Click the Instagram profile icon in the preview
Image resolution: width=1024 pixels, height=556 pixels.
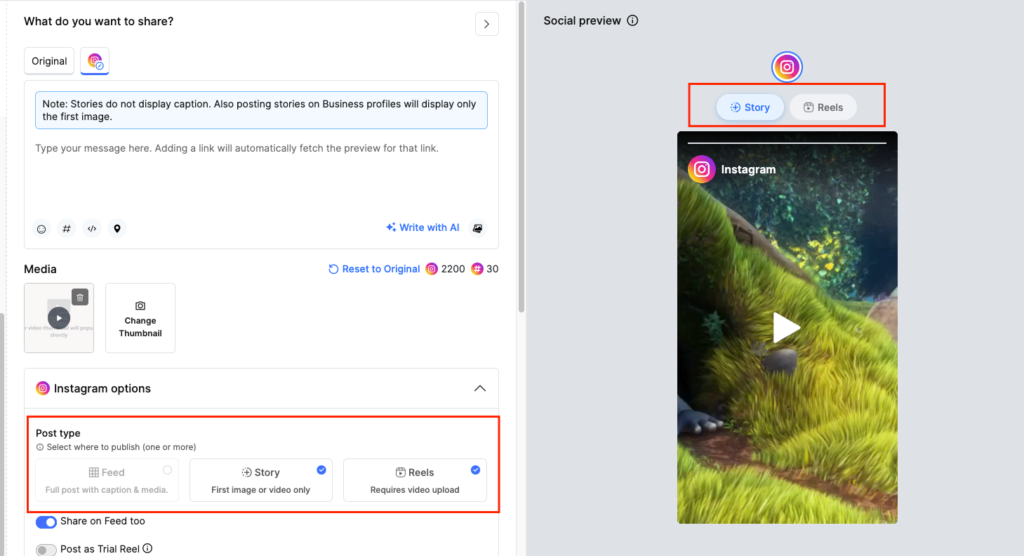click(x=701, y=169)
